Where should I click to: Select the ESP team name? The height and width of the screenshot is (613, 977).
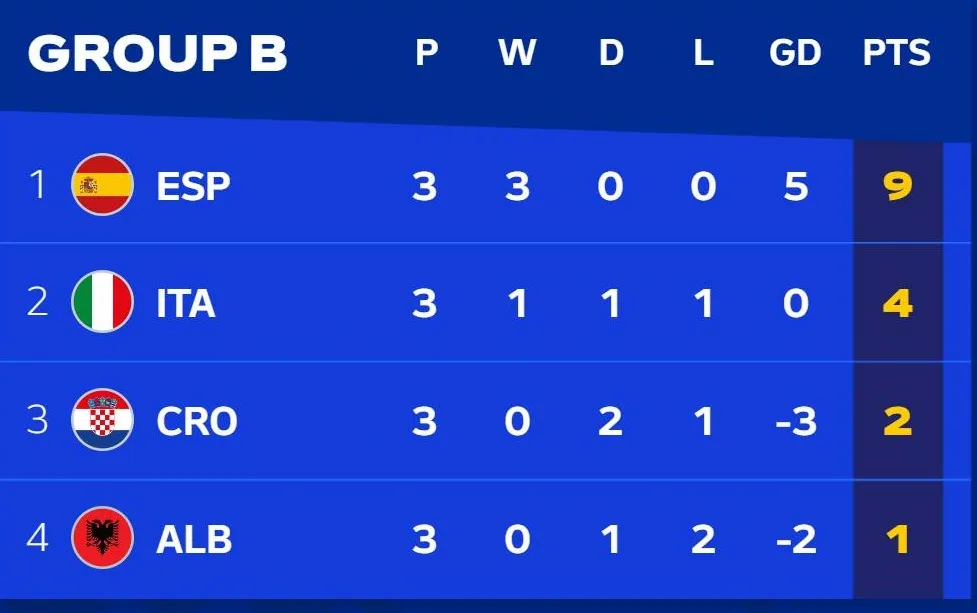pyautogui.click(x=193, y=186)
